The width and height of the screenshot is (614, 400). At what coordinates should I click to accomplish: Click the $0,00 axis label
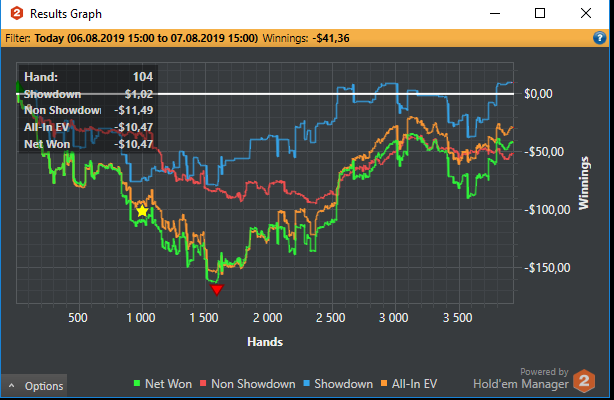coord(538,94)
